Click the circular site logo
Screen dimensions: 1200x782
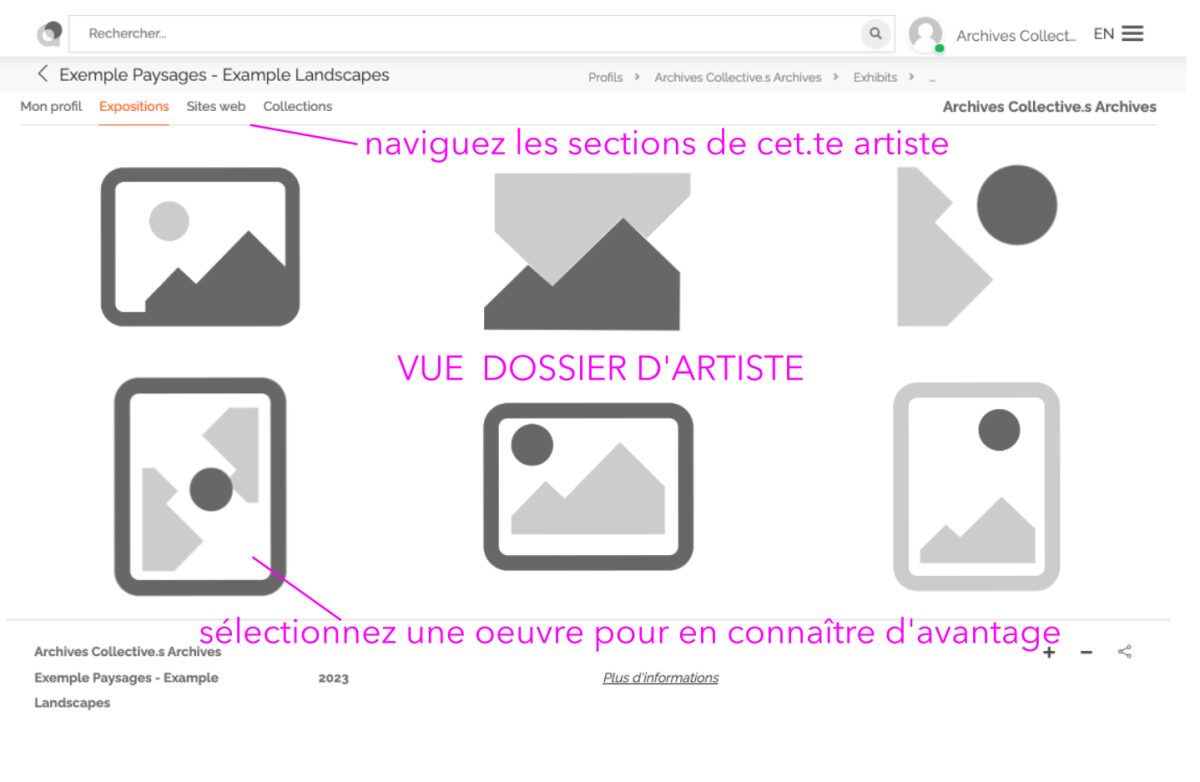coord(48,33)
